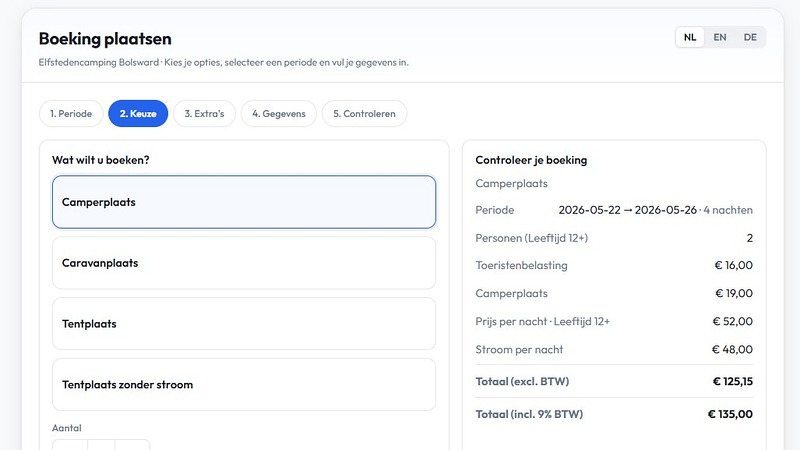Go to step 1. Periode
This screenshot has width=800, height=450.
coord(71,114)
